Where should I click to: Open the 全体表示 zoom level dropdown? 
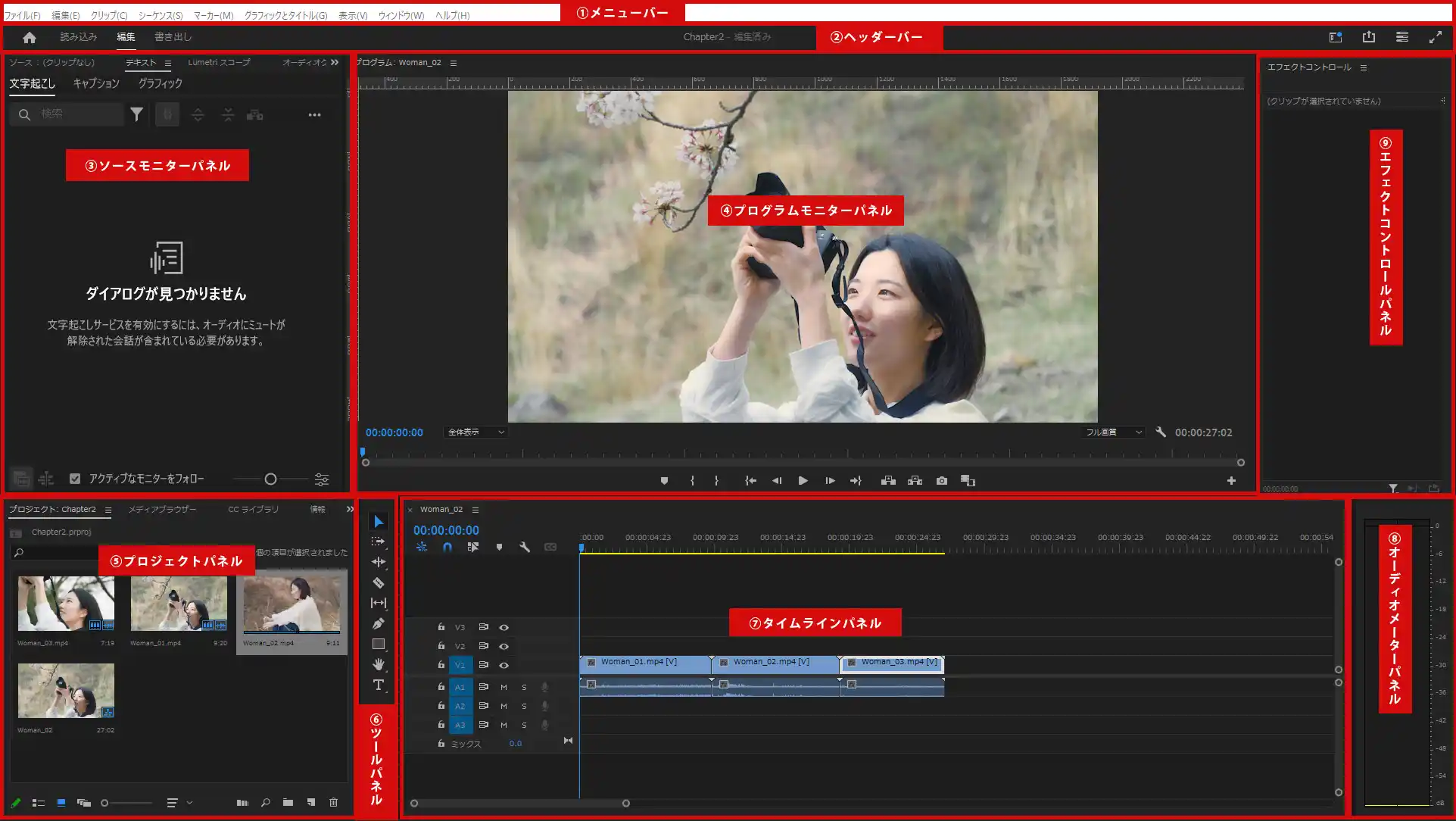(x=475, y=432)
